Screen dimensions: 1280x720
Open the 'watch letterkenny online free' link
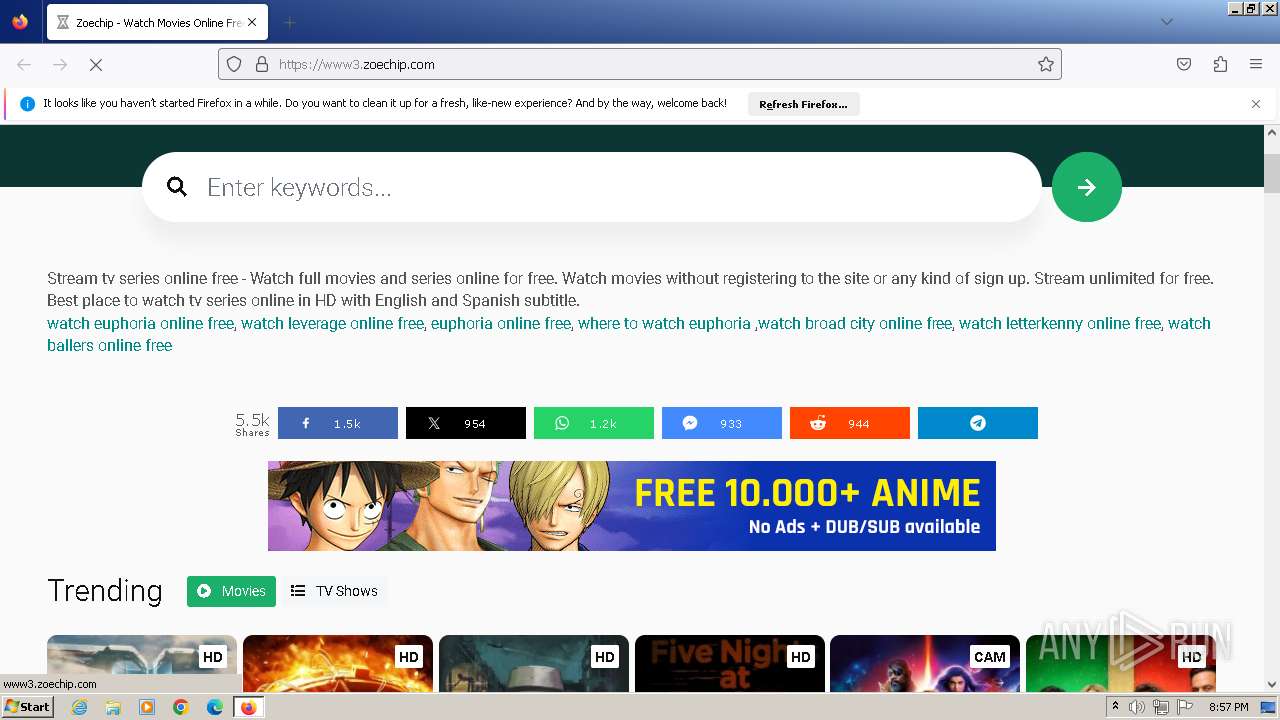click(1060, 323)
